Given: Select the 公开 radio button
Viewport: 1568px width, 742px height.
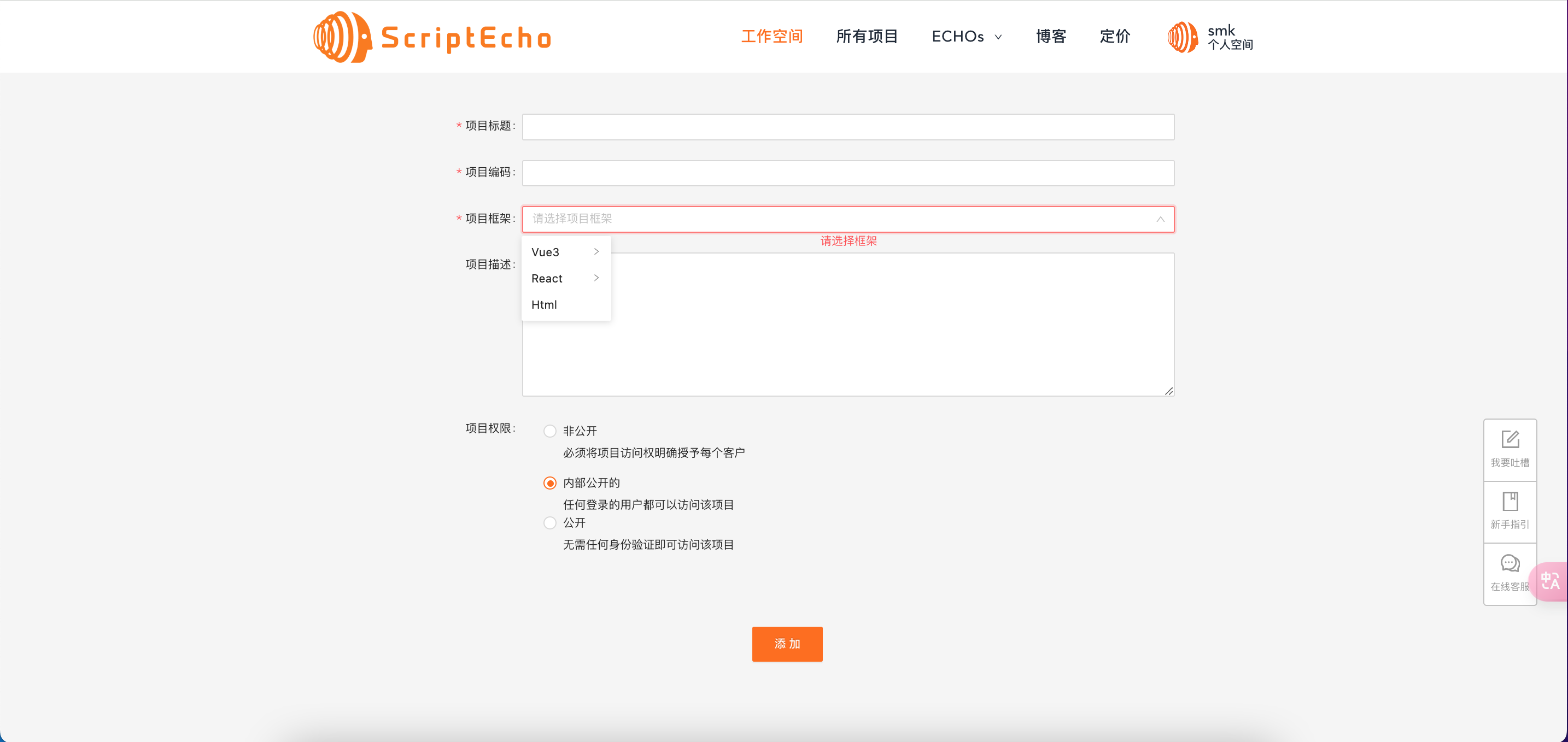Looking at the screenshot, I should coord(549,523).
